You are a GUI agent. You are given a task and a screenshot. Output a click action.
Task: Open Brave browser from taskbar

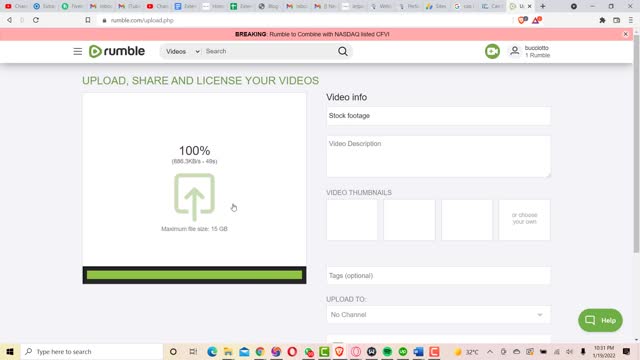pos(339,351)
